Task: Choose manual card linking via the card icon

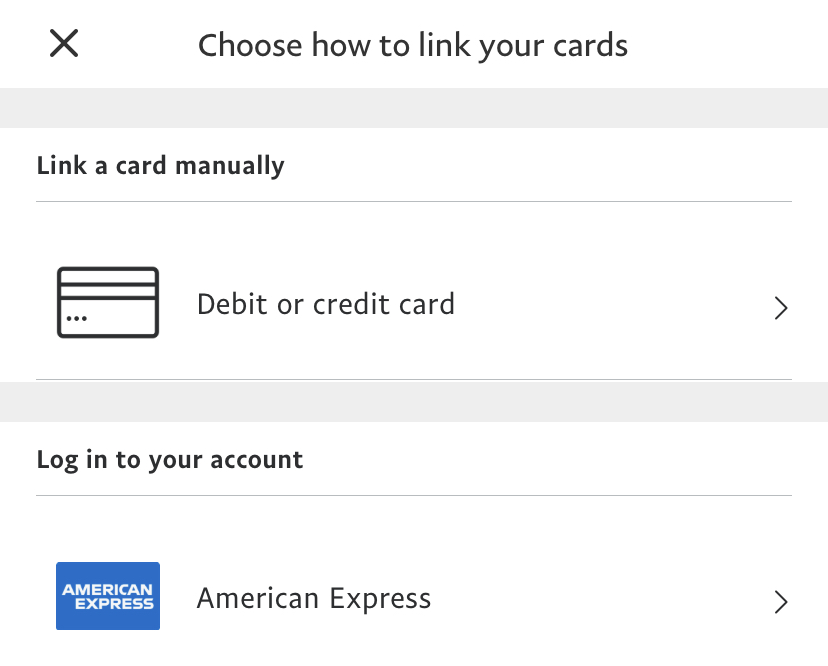Action: pyautogui.click(x=108, y=302)
